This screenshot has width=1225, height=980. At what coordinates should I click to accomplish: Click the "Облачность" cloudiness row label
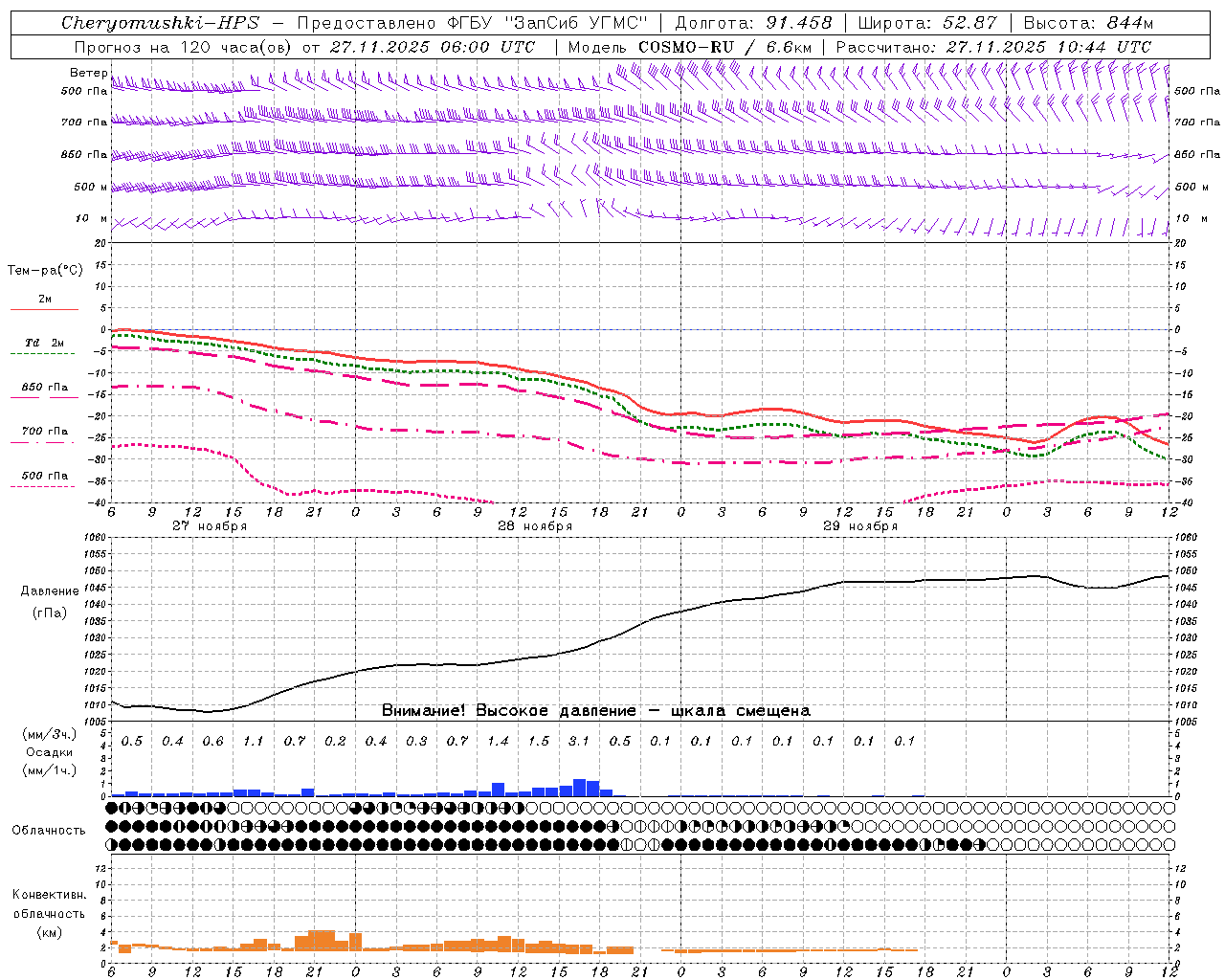[x=48, y=830]
